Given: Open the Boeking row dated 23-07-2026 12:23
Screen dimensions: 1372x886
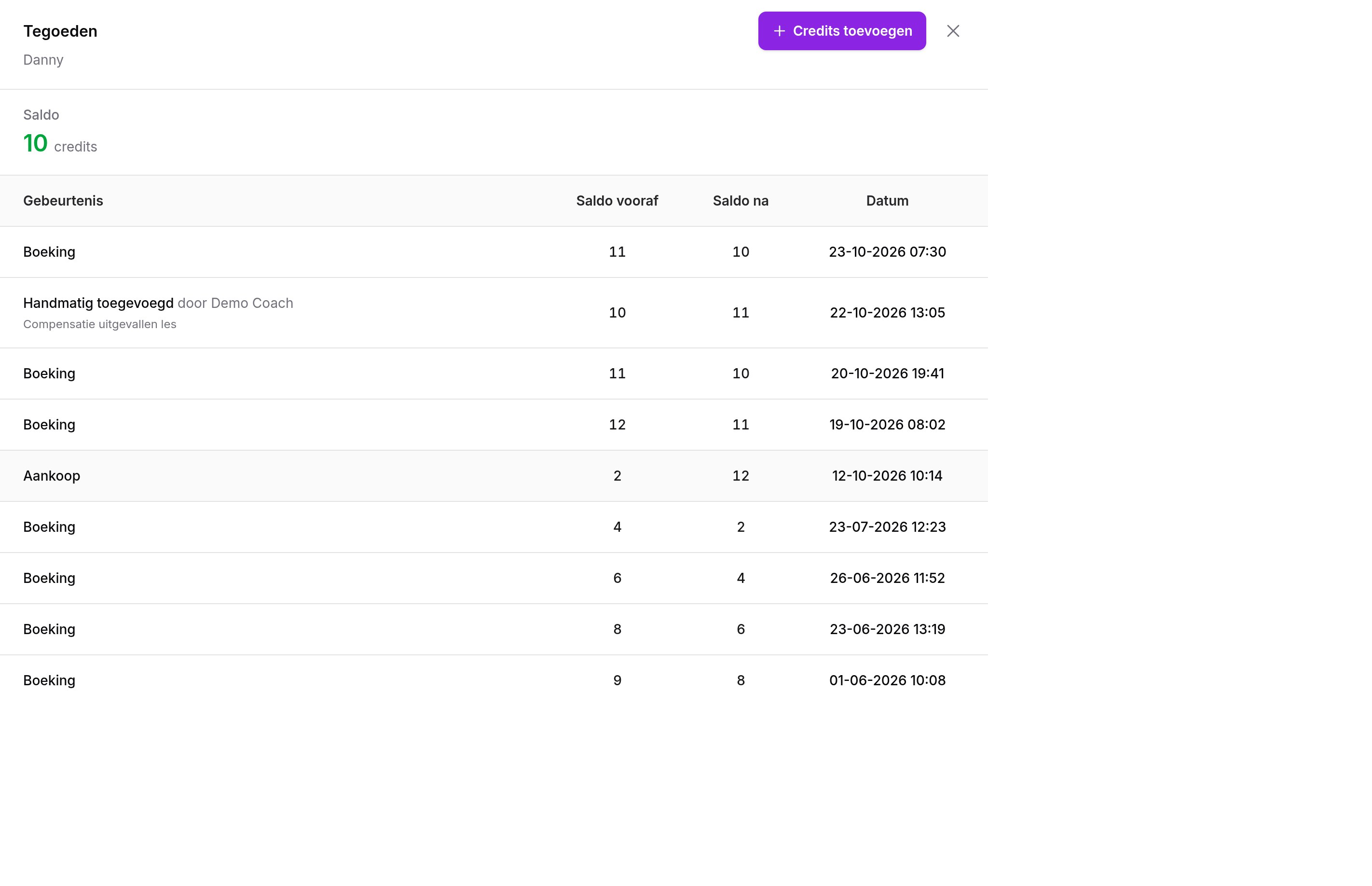Looking at the screenshot, I should [x=494, y=527].
